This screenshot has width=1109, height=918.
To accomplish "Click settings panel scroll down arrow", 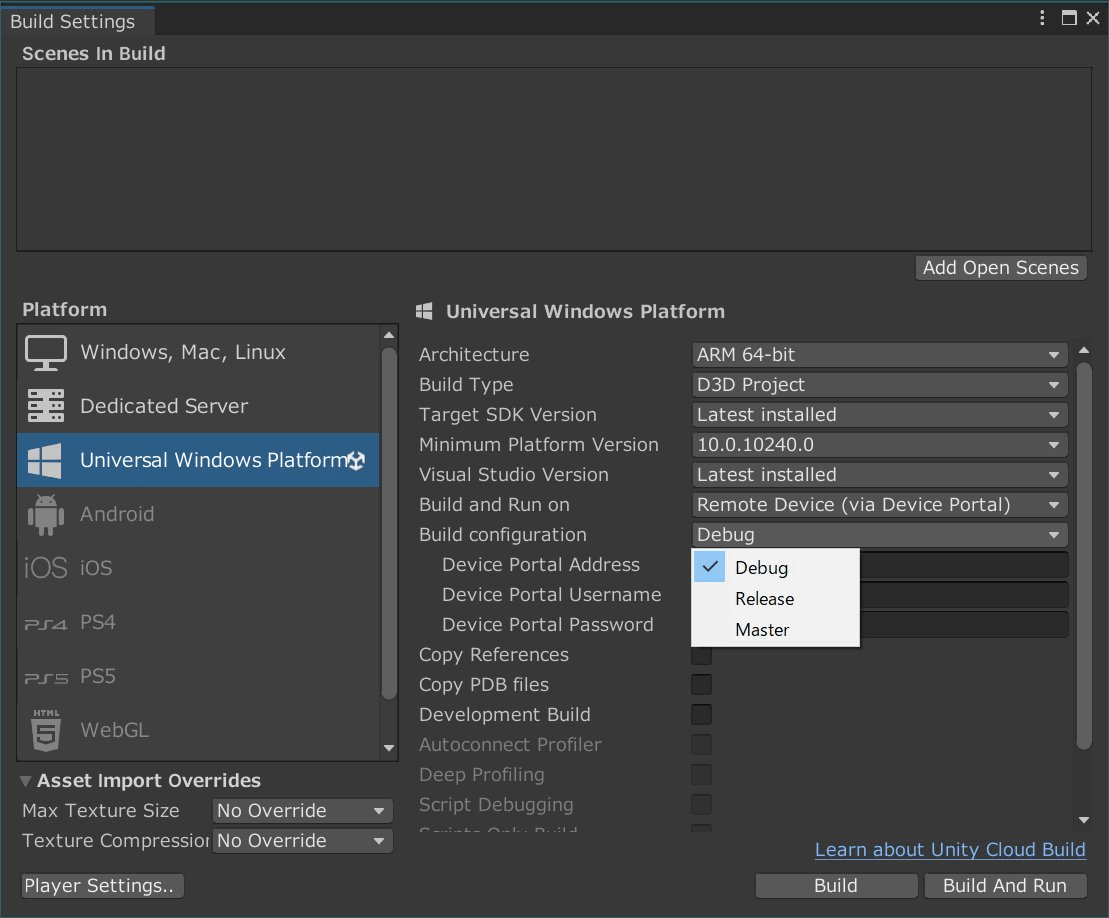I will click(x=1084, y=820).
